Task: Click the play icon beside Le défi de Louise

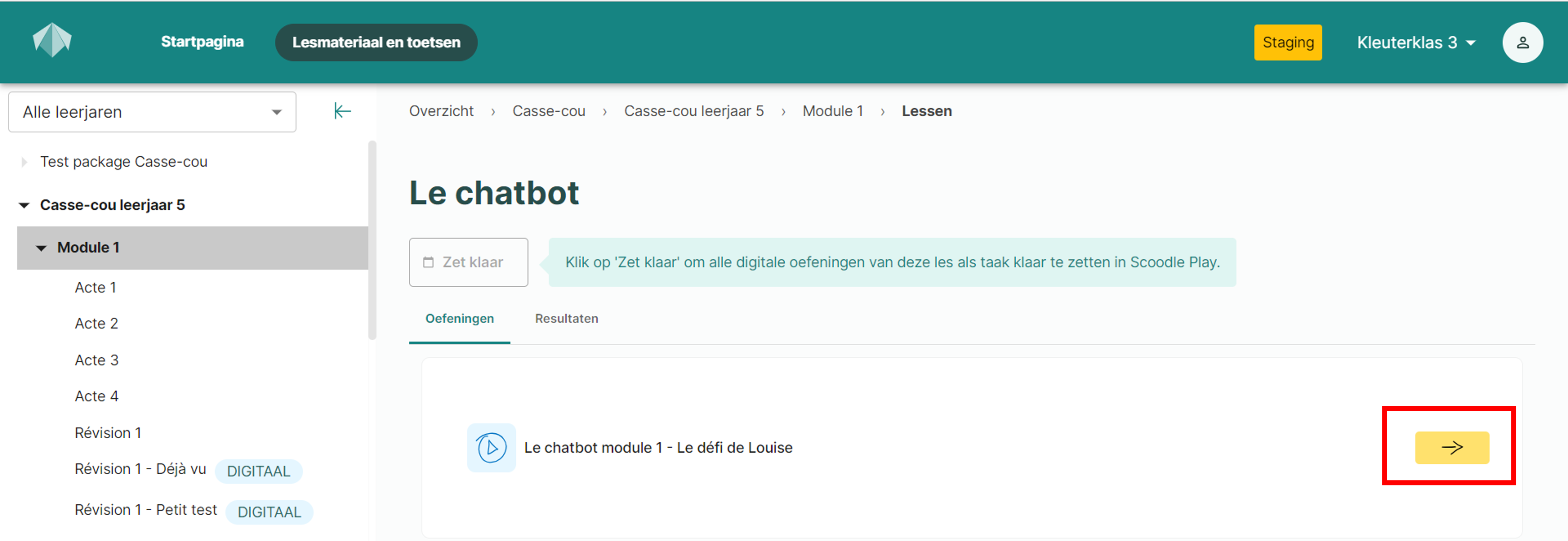Action: [x=491, y=447]
